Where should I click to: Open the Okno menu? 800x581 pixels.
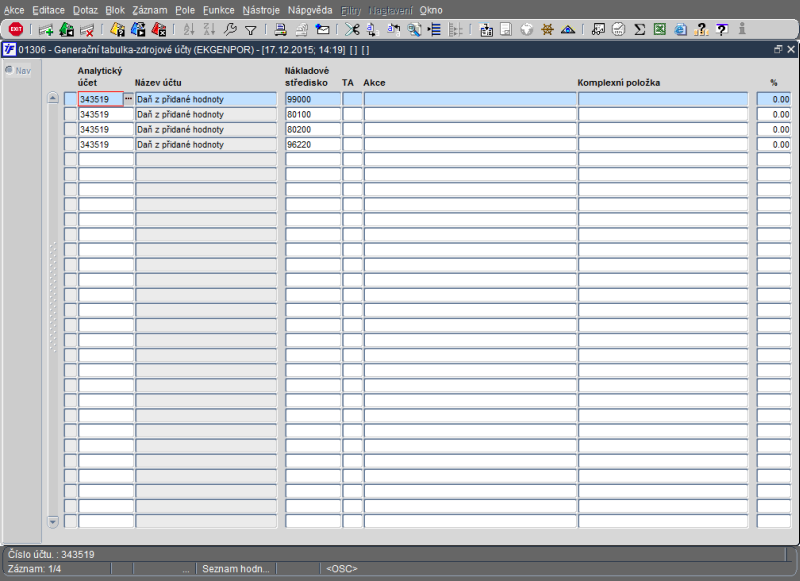pyautogui.click(x=431, y=10)
